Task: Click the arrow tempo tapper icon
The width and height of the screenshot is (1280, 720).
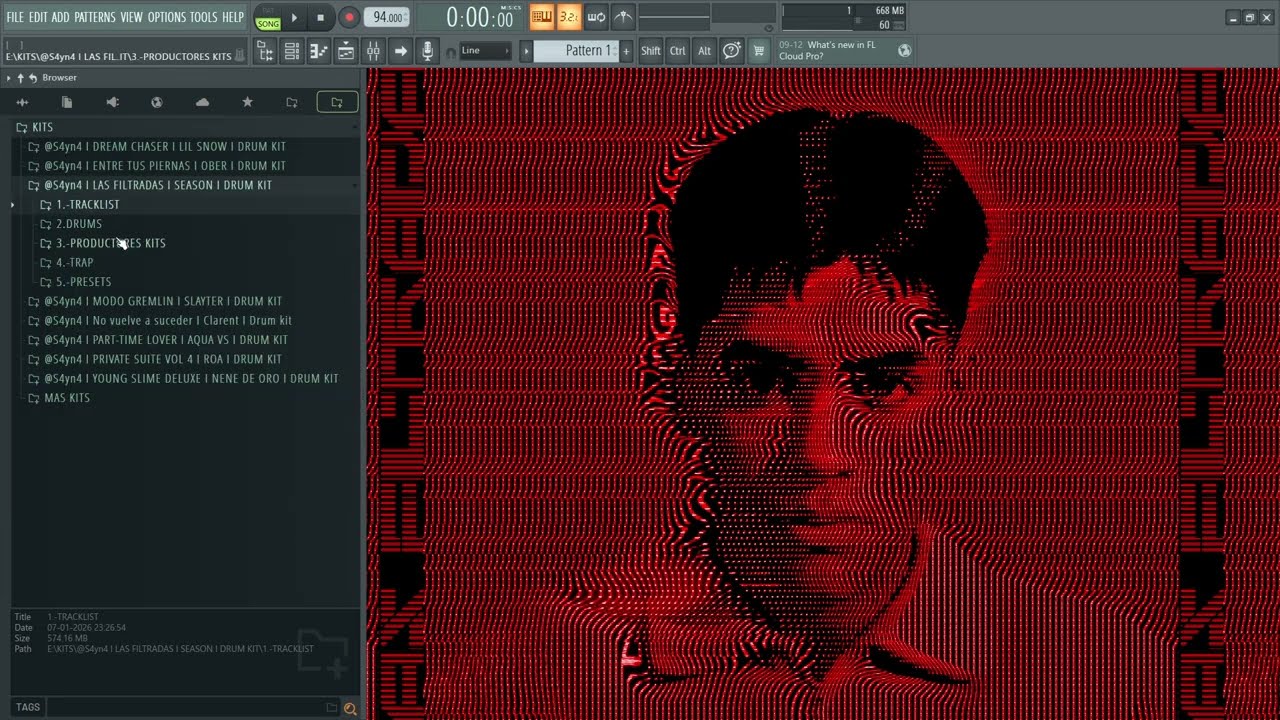Action: click(x=400, y=51)
